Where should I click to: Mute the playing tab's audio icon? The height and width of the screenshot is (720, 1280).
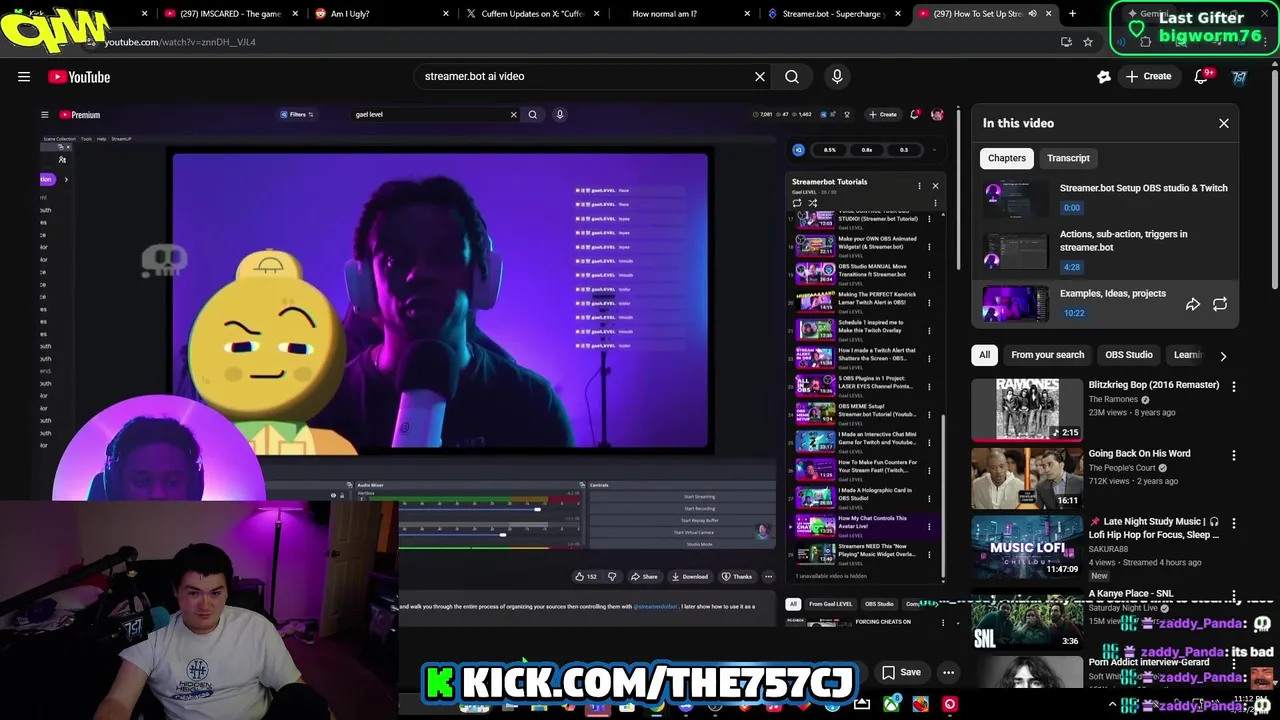(x=1032, y=14)
